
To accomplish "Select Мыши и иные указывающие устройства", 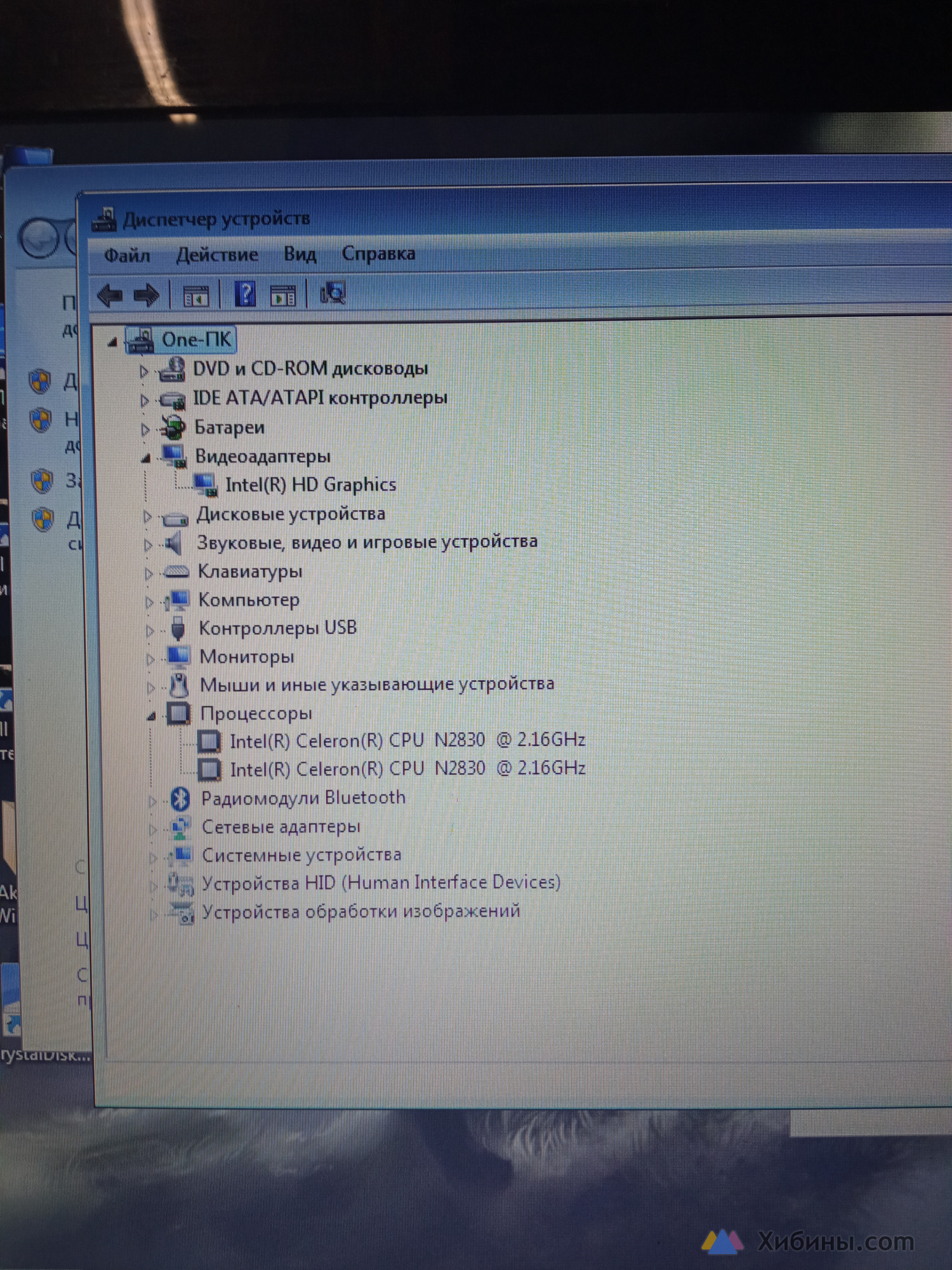I will pos(377,685).
